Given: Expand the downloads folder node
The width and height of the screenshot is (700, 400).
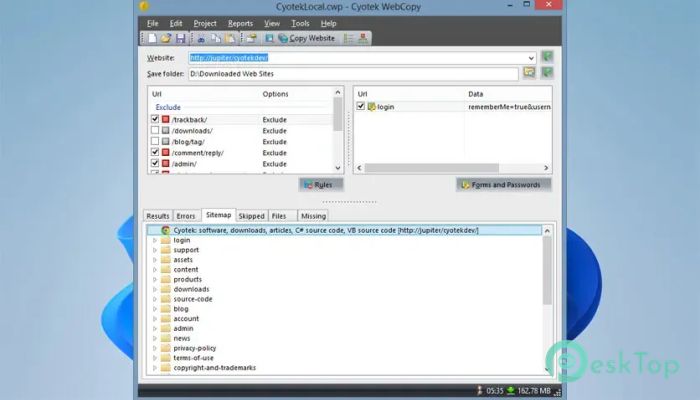Looking at the screenshot, I should point(155,289).
